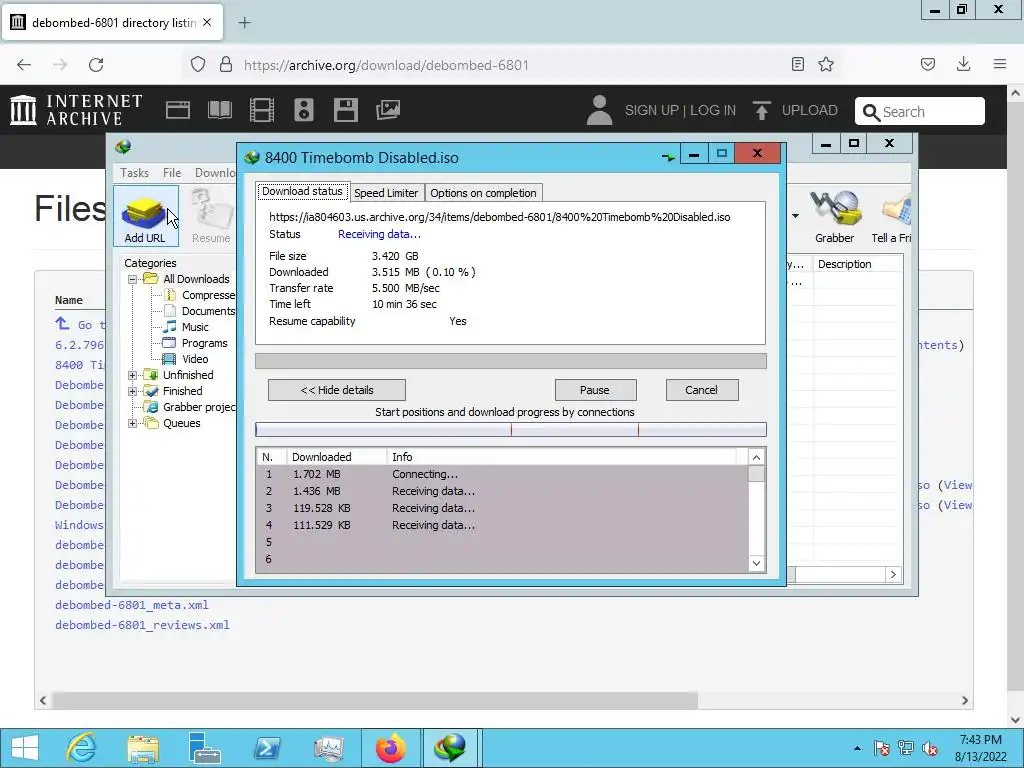Image resolution: width=1024 pixels, height=768 pixels.
Task: Click the tracking protection shield icon
Action: pos(198,64)
